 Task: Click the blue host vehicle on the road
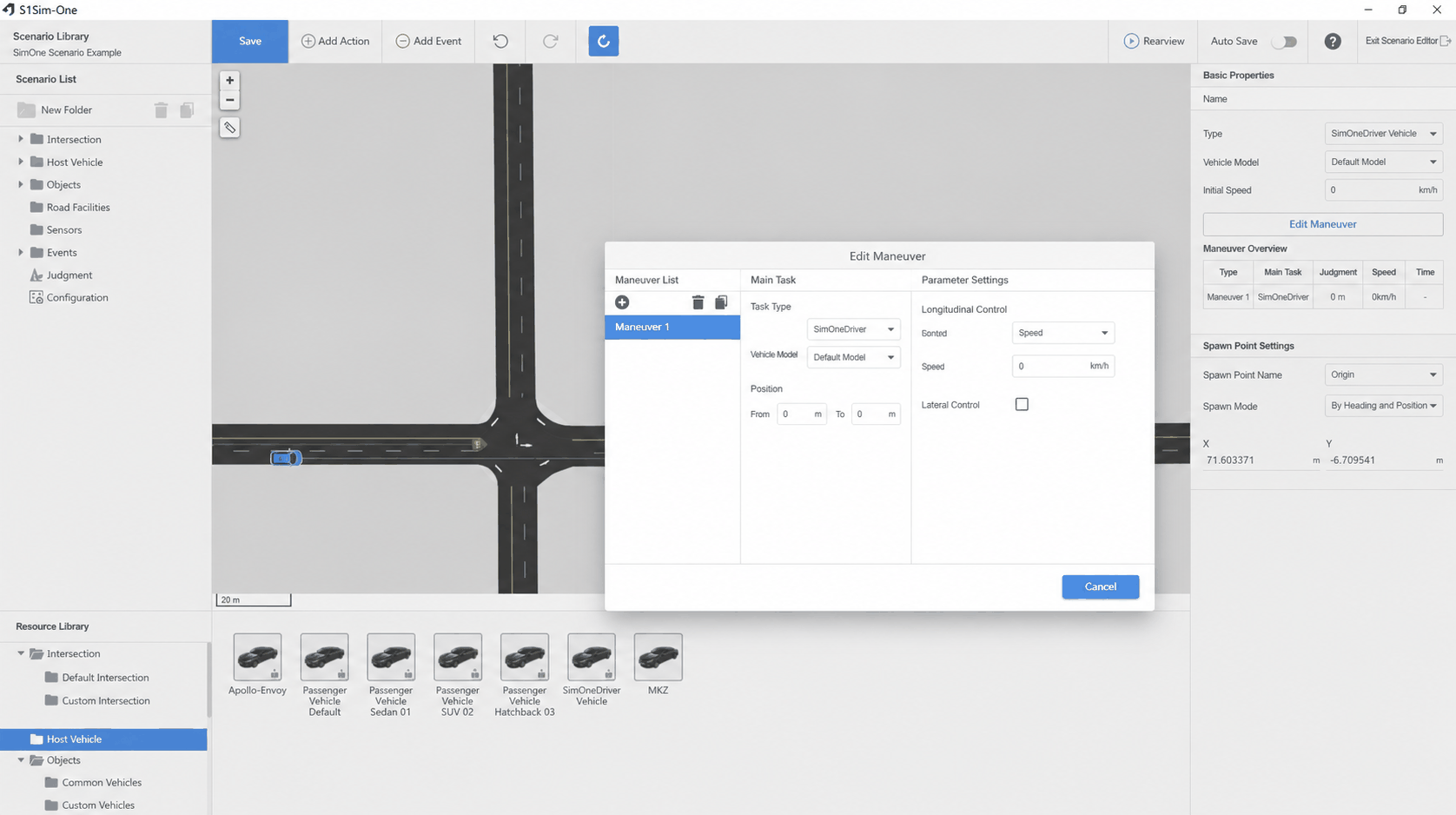pyautogui.click(x=286, y=458)
